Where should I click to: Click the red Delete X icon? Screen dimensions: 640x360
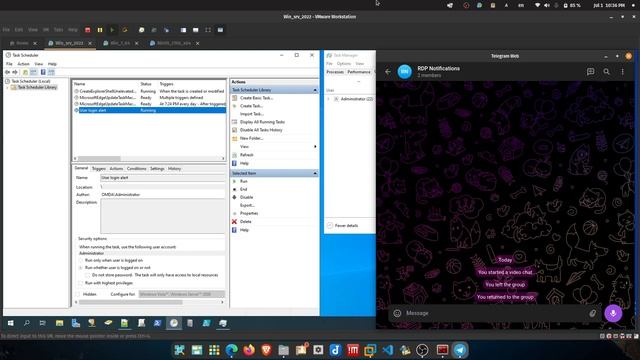(234, 222)
